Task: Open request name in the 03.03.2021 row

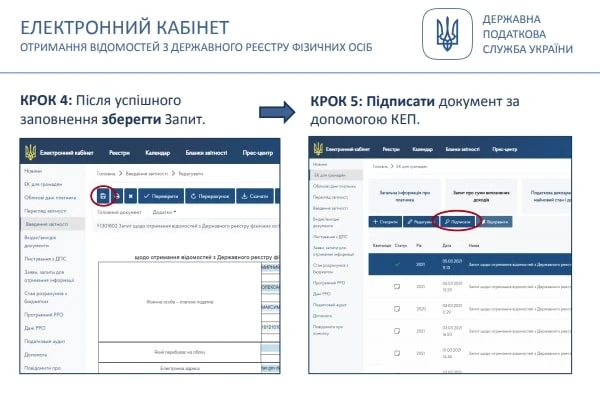Action: click(520, 331)
